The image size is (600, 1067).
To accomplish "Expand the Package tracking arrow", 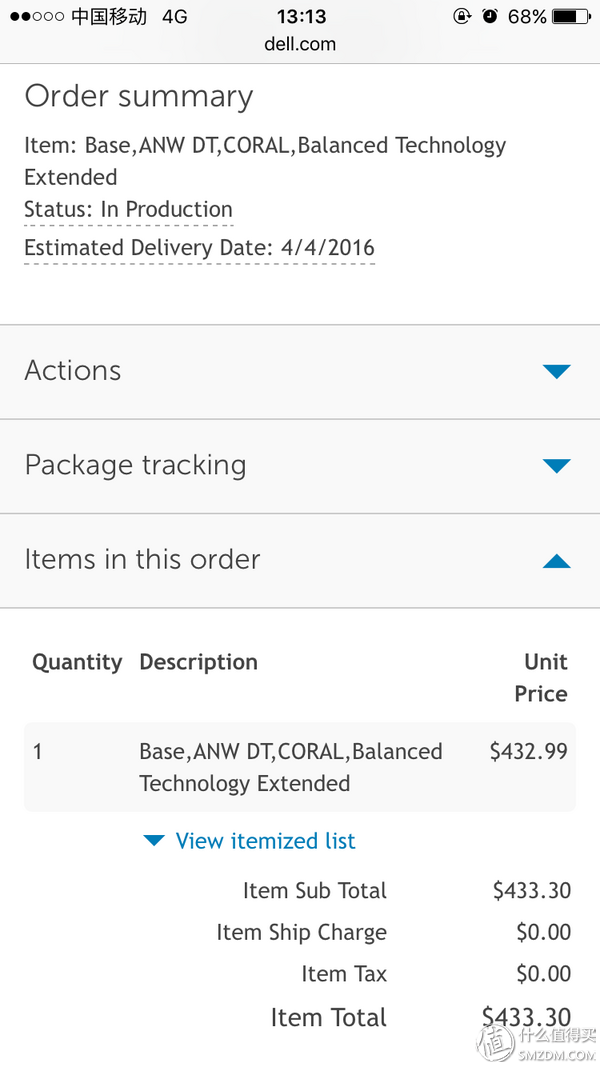I will click(x=556, y=466).
